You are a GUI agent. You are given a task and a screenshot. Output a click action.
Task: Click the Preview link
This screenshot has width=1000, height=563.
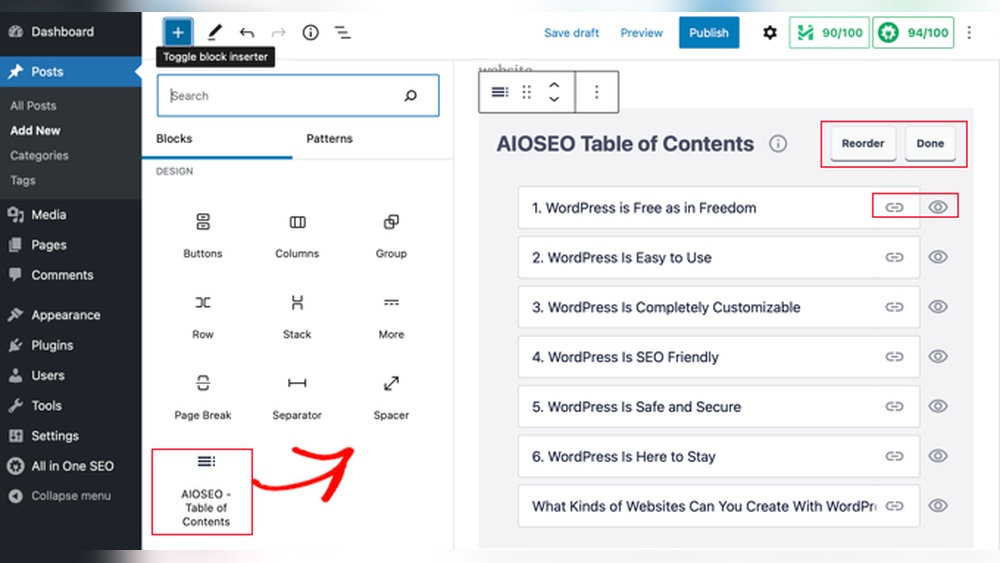point(641,33)
